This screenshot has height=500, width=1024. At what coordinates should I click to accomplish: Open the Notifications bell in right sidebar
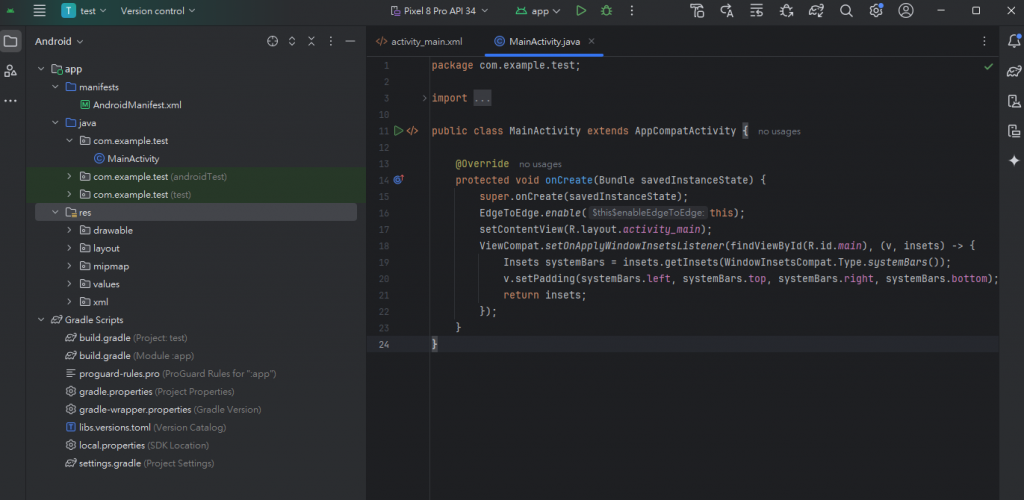[x=1013, y=42]
